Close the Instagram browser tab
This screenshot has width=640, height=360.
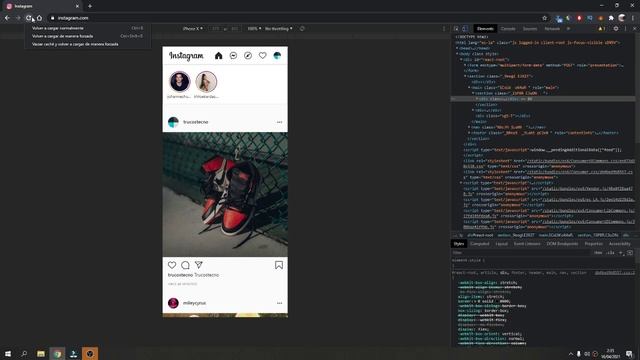pos(77,6)
